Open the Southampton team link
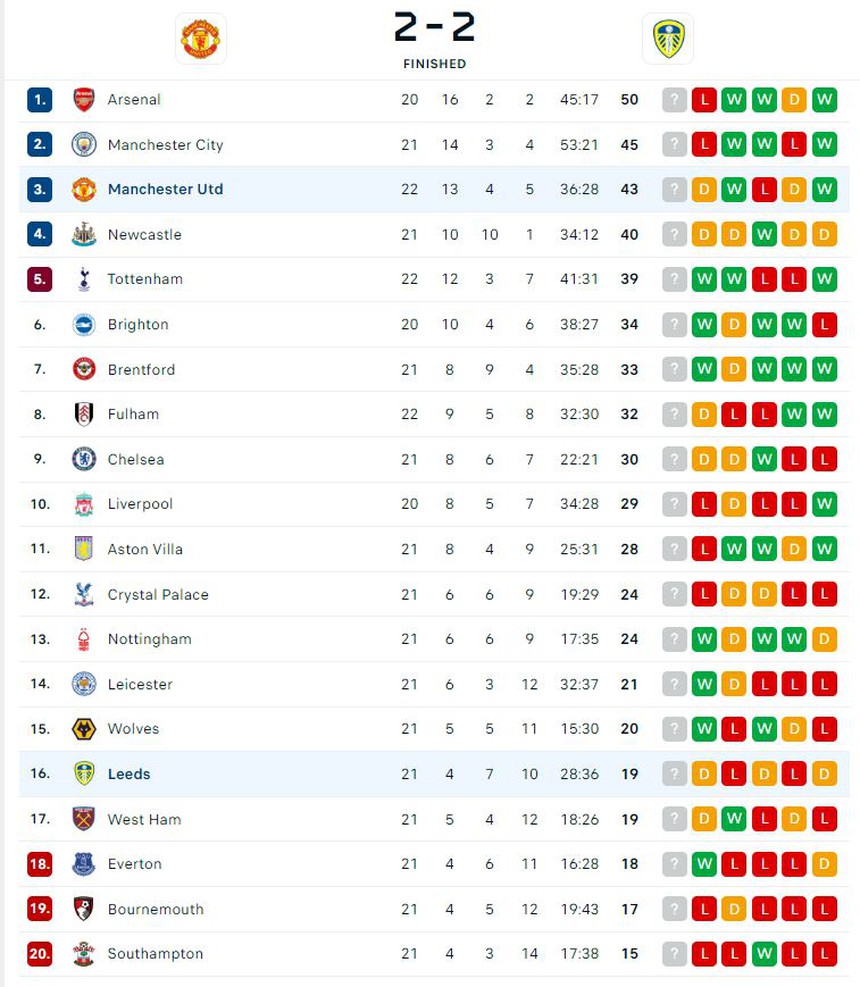This screenshot has height=987, width=860. pyautogui.click(x=155, y=954)
